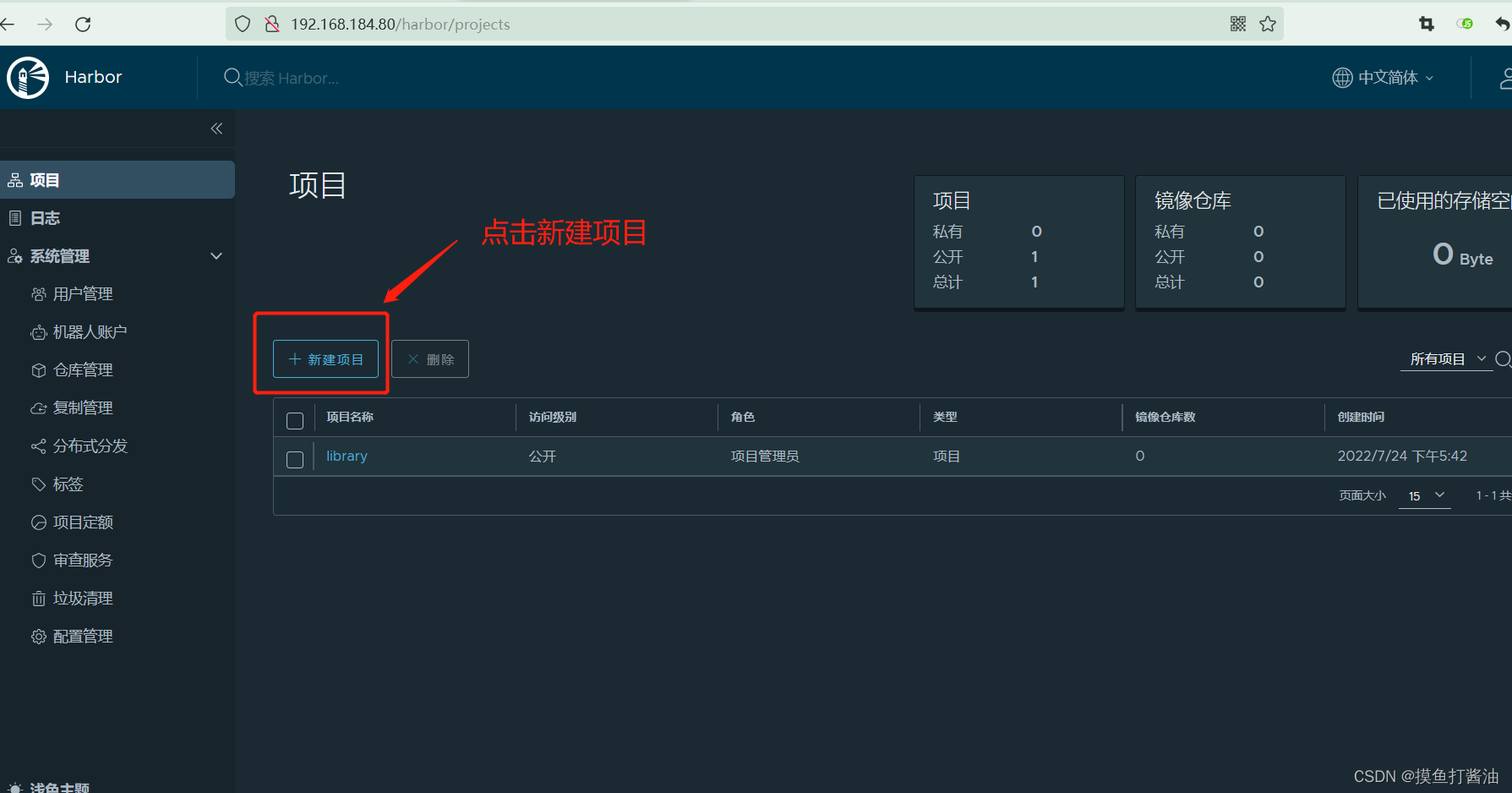This screenshot has width=1512, height=793.
Task: Click the project filter search icon
Action: click(x=1504, y=359)
